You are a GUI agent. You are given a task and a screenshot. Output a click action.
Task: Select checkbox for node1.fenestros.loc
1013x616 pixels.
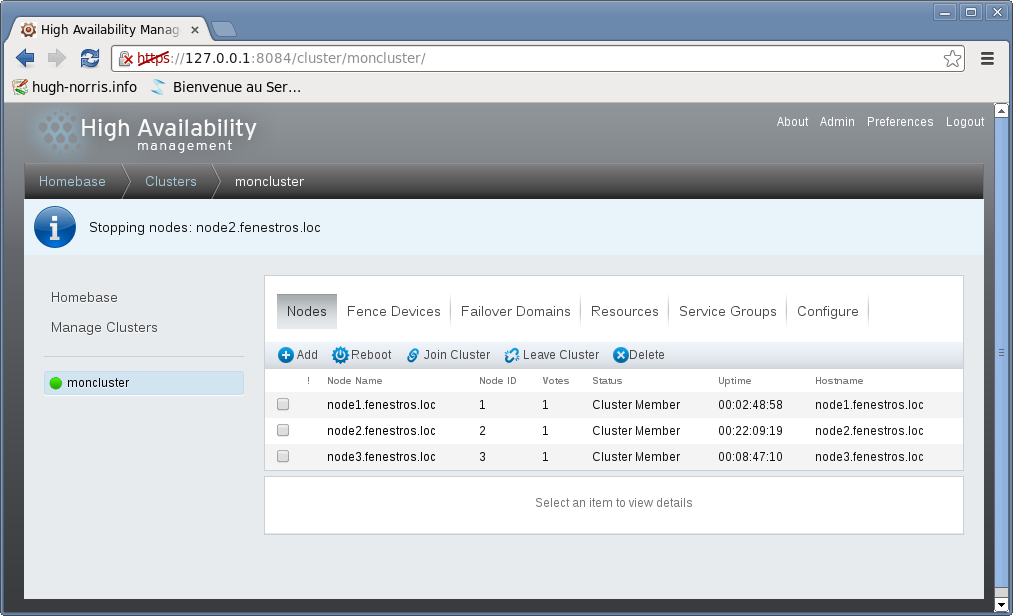point(283,405)
